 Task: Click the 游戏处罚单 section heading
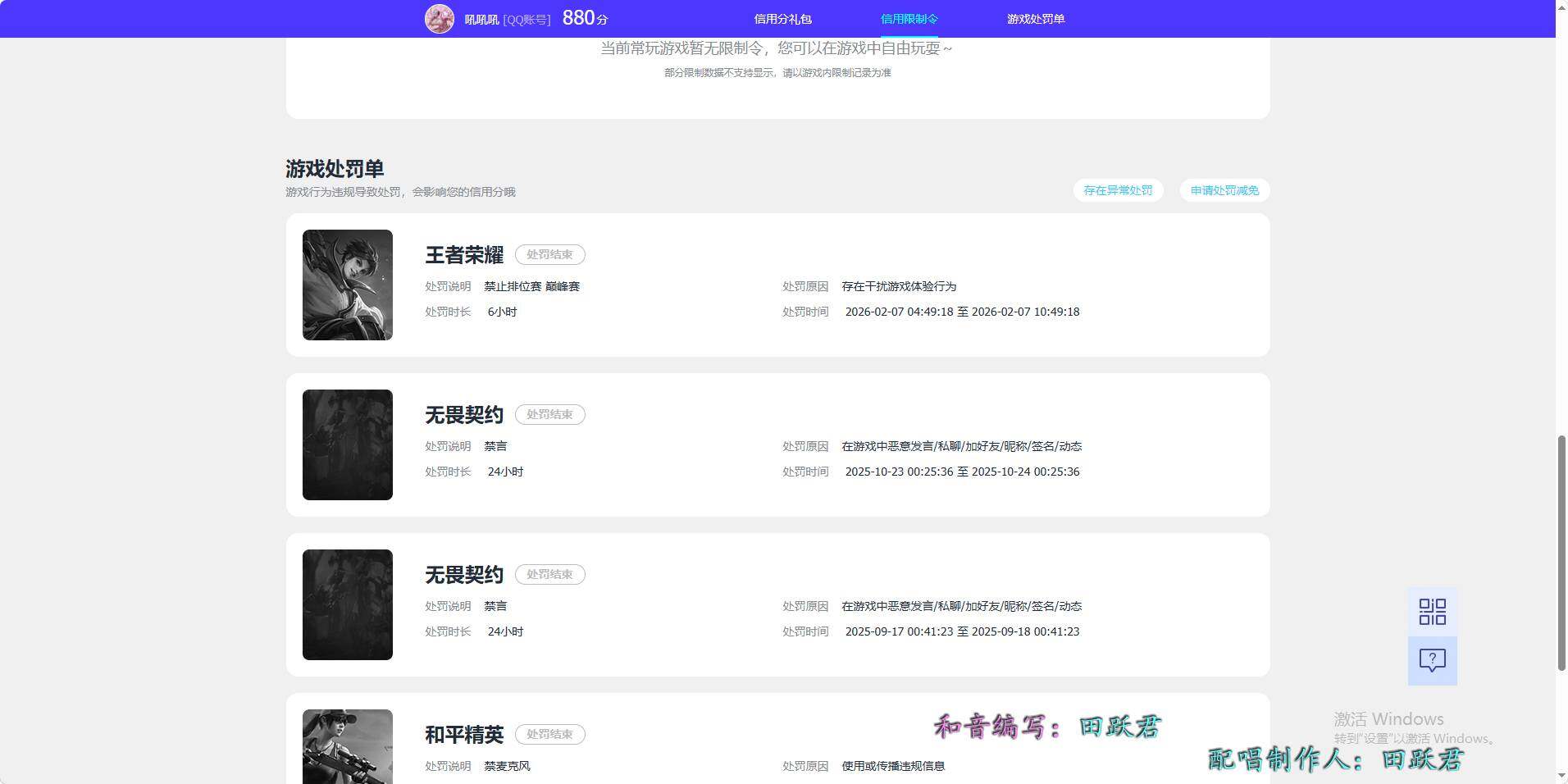click(x=335, y=169)
